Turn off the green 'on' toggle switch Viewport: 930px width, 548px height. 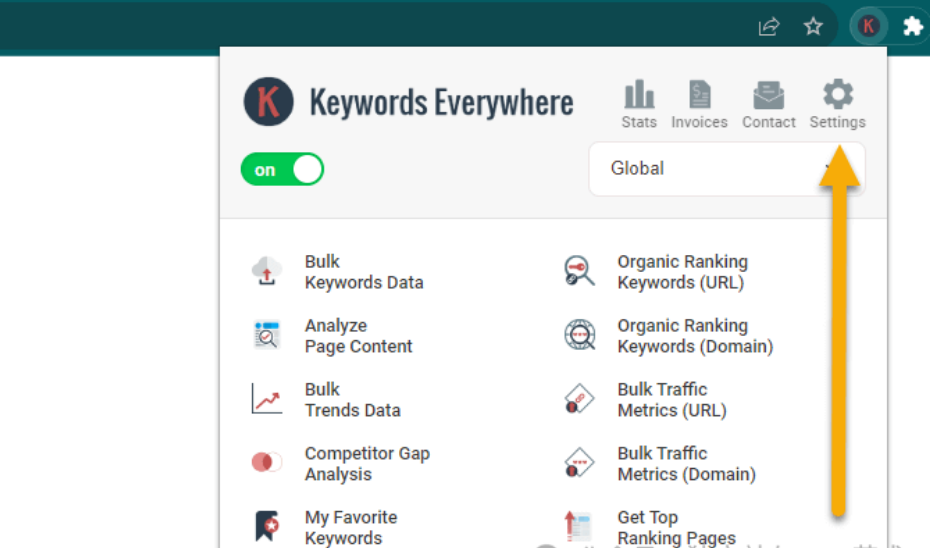(283, 170)
